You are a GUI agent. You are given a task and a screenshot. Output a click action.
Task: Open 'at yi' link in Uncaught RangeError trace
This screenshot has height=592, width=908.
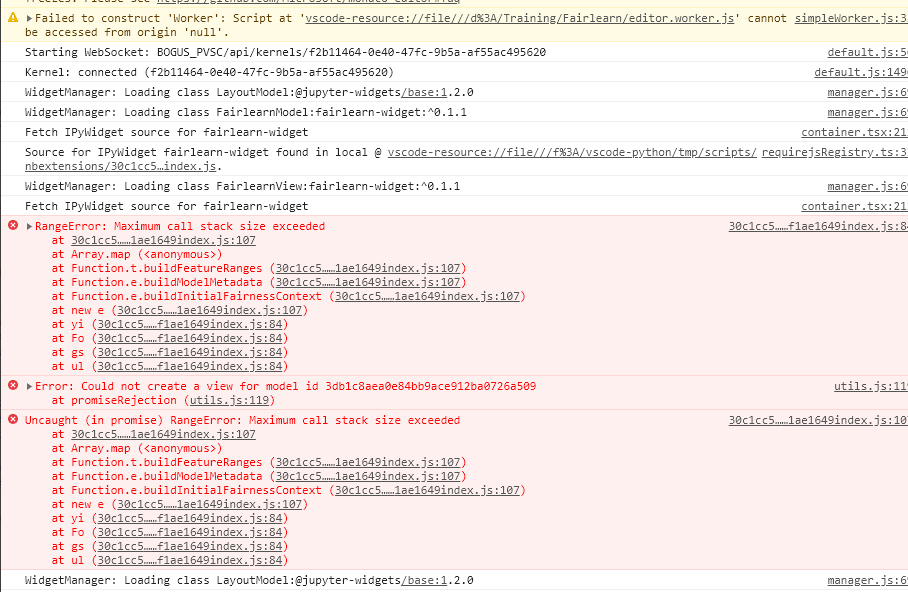tap(190, 518)
